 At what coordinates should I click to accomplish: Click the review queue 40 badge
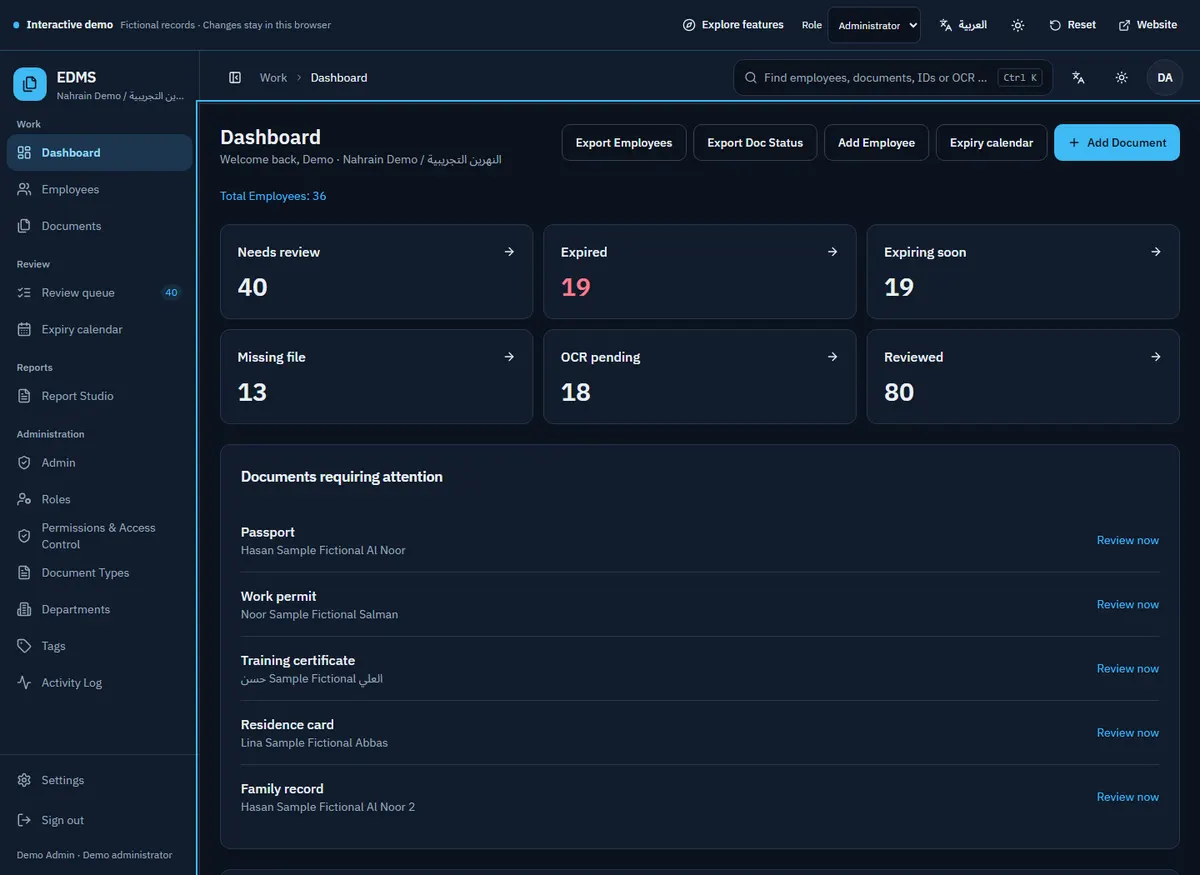pos(171,293)
